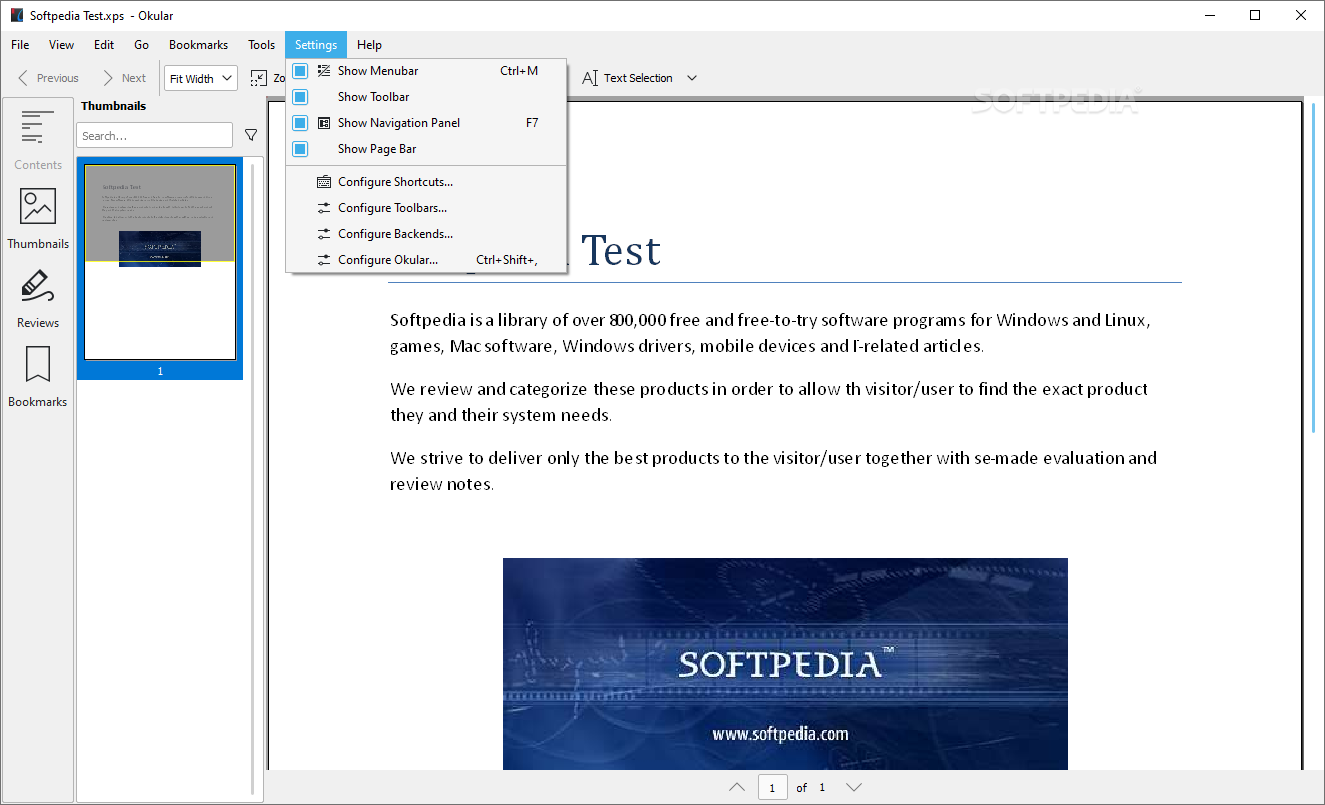Click the Previous page toolbar button
This screenshot has height=805, width=1325.
47,78
